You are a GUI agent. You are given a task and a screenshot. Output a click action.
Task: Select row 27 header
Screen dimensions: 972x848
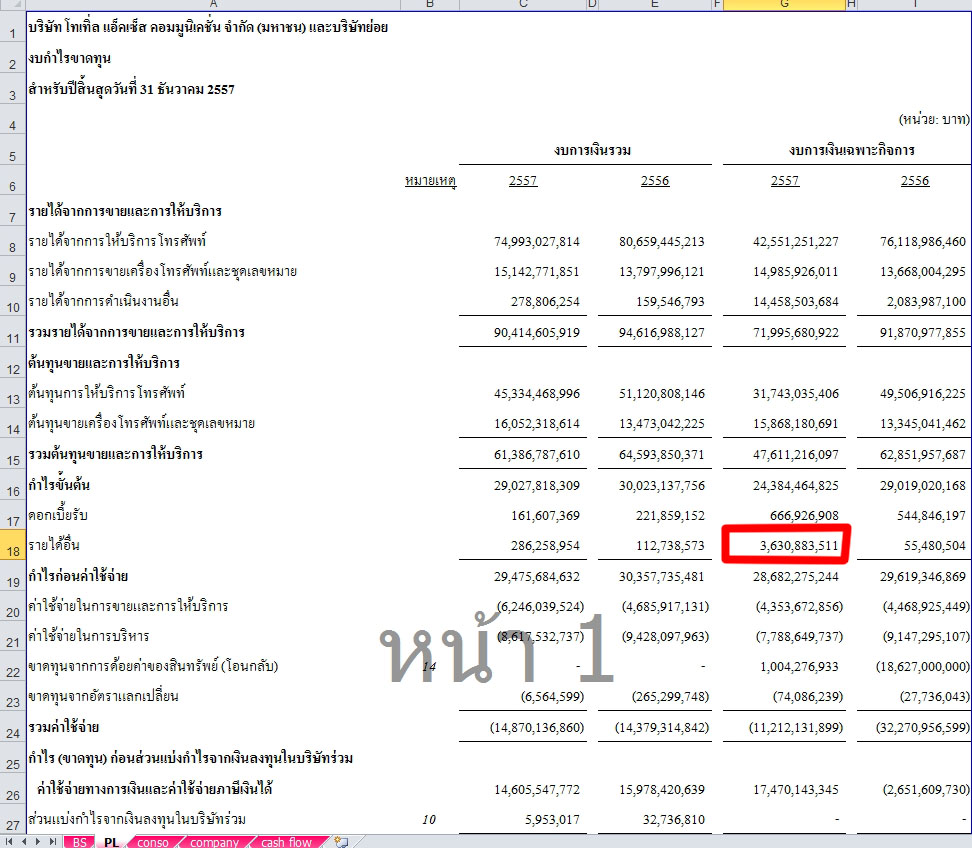coord(12,819)
